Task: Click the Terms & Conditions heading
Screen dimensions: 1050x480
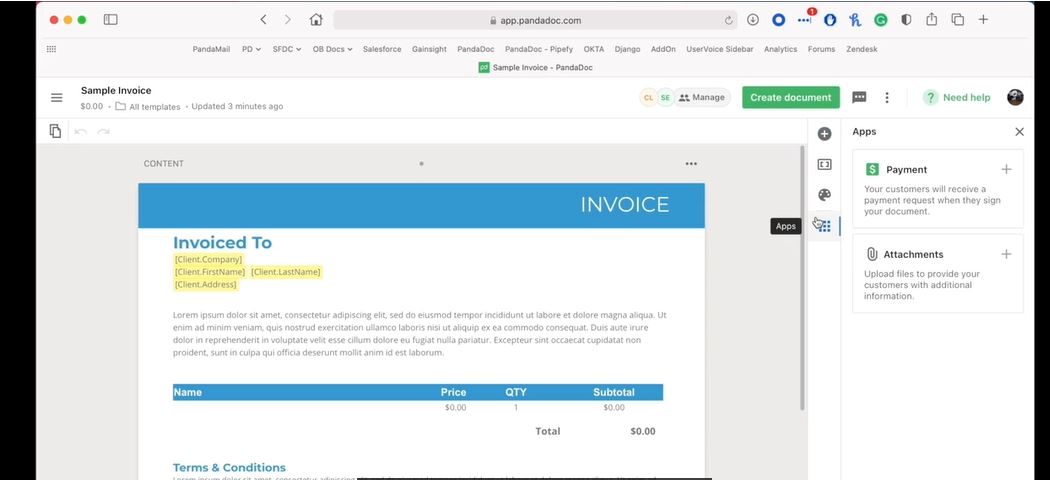Action: pyautogui.click(x=229, y=467)
